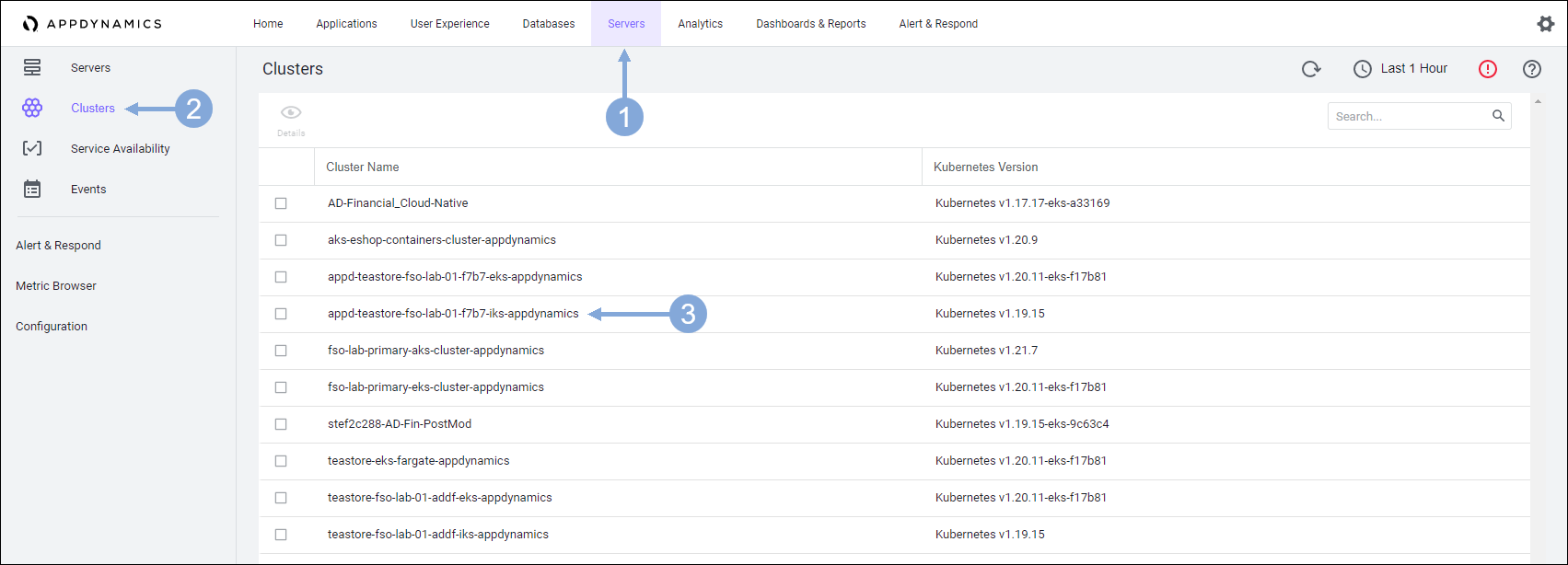This screenshot has height=565, width=1568.
Task: Open the Dashboards & Reports tab
Action: [810, 24]
